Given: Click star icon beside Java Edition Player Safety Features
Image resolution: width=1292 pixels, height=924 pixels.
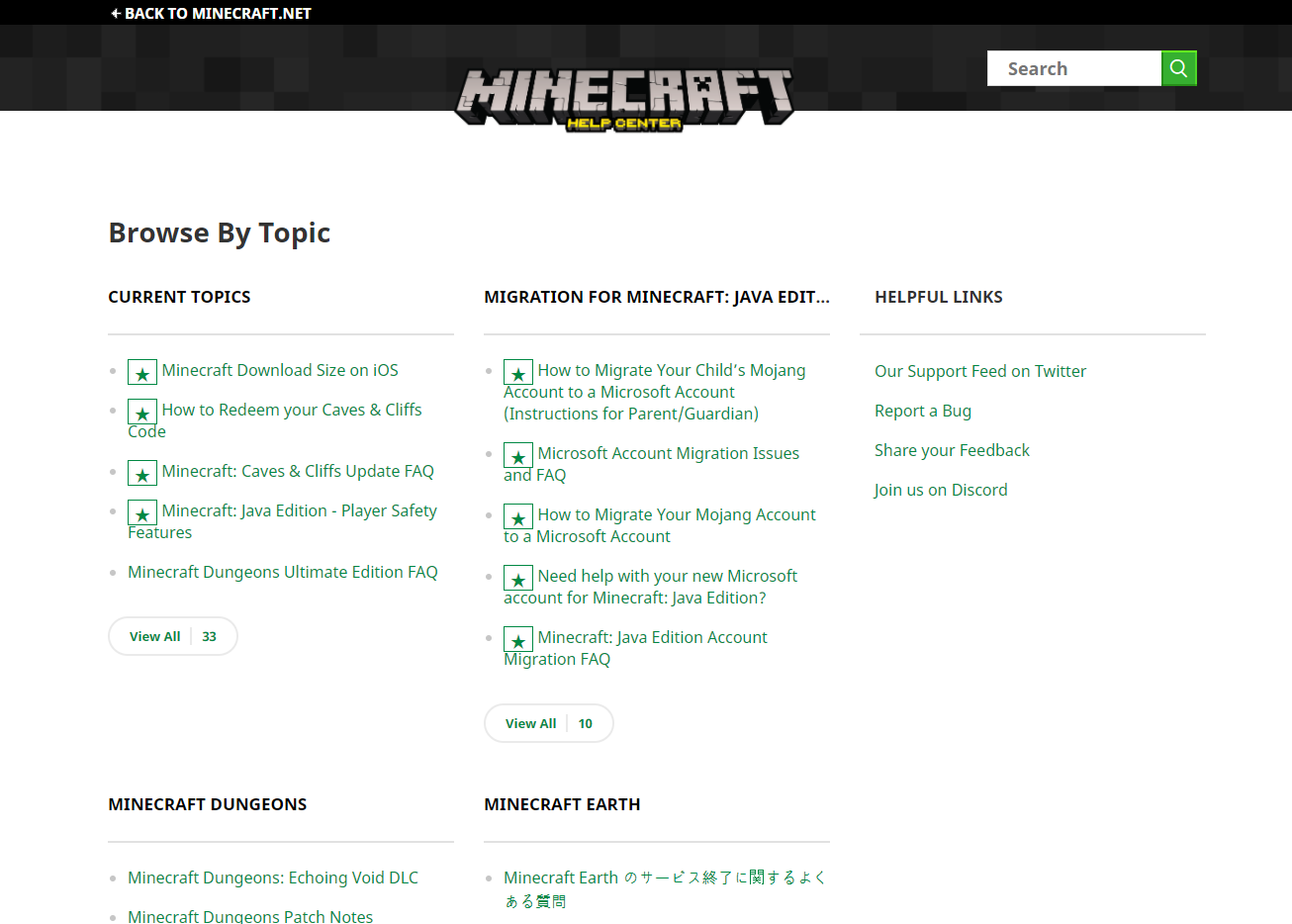Looking at the screenshot, I should click(142, 512).
